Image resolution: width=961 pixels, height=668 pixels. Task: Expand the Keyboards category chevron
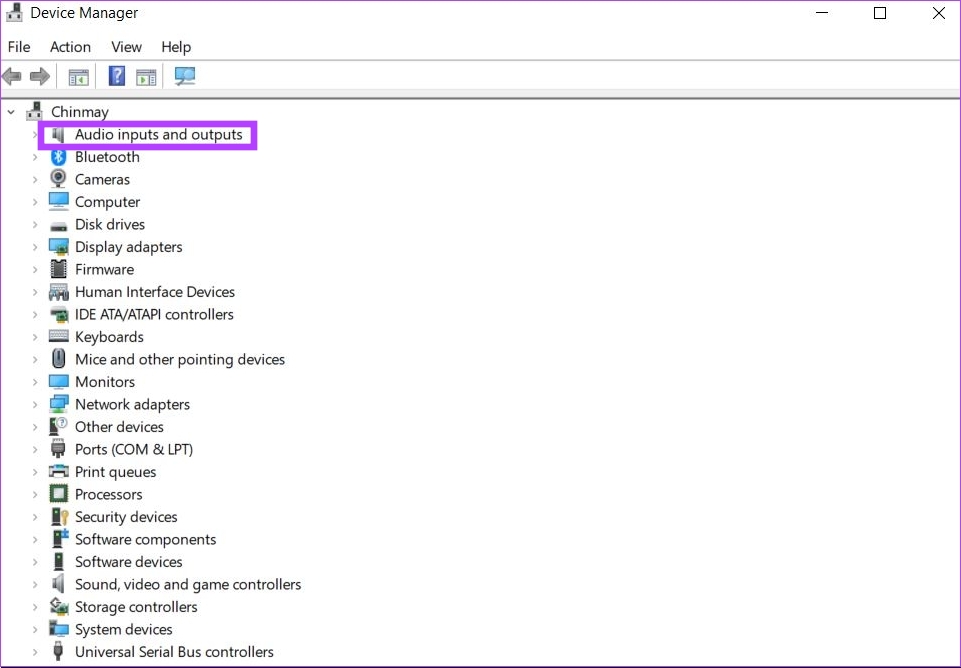(35, 337)
